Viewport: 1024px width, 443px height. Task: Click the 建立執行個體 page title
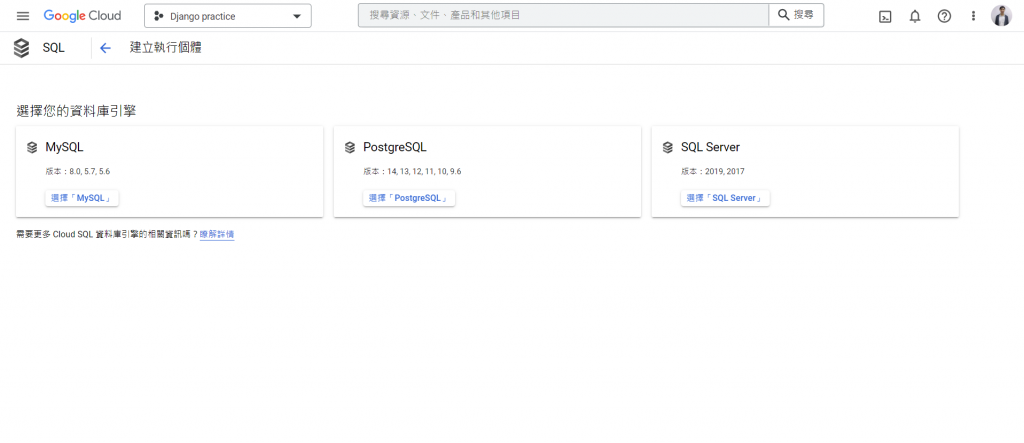click(x=166, y=48)
